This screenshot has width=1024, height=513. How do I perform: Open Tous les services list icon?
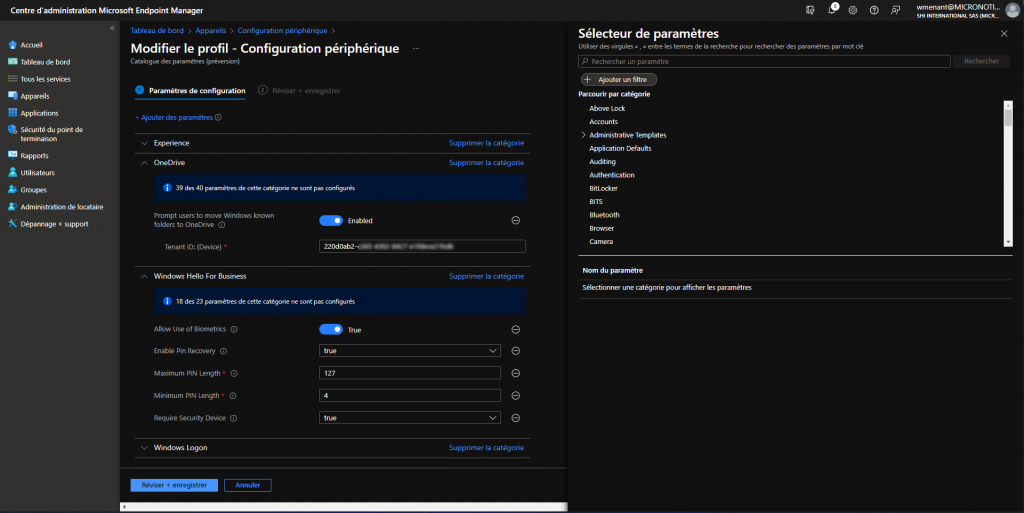click(12, 79)
